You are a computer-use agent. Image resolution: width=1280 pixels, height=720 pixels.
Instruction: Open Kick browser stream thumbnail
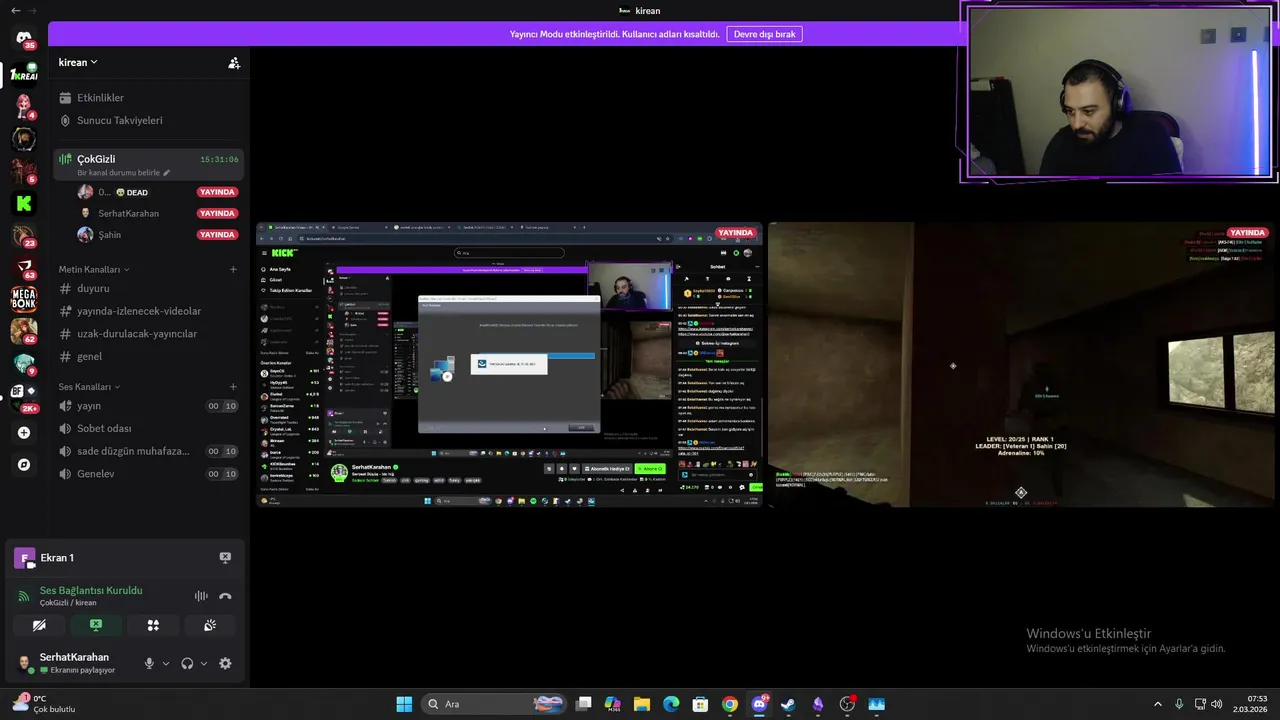[509, 365]
